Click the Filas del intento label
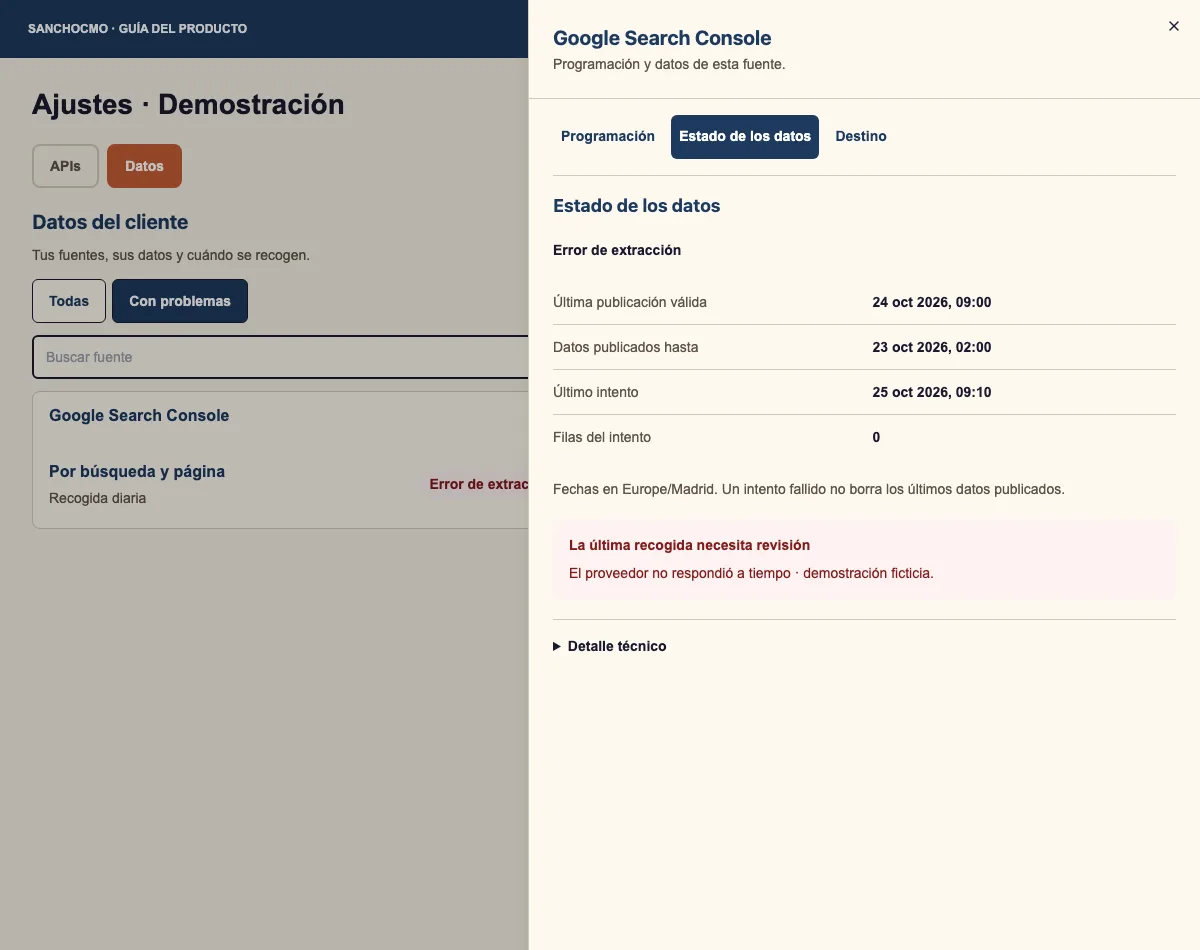 (602, 437)
